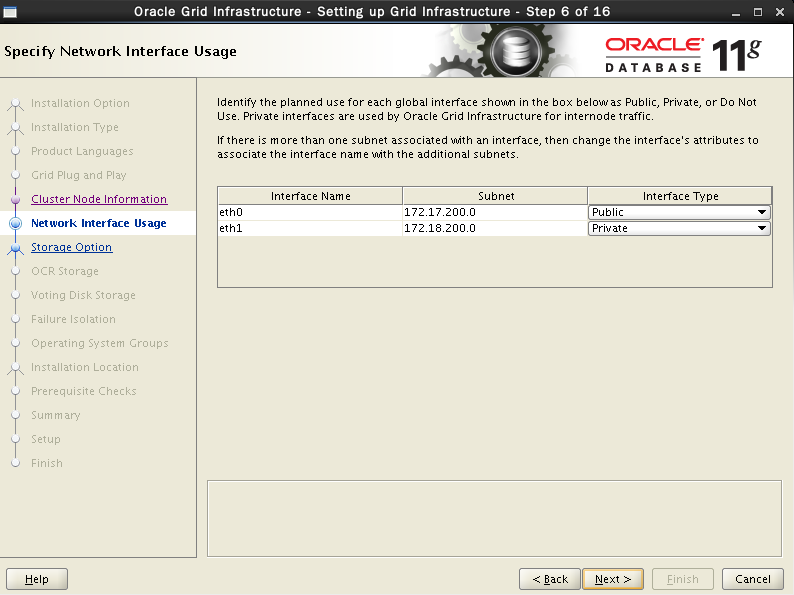The width and height of the screenshot is (794, 595).
Task: Open Help for this step
Action: [36, 579]
